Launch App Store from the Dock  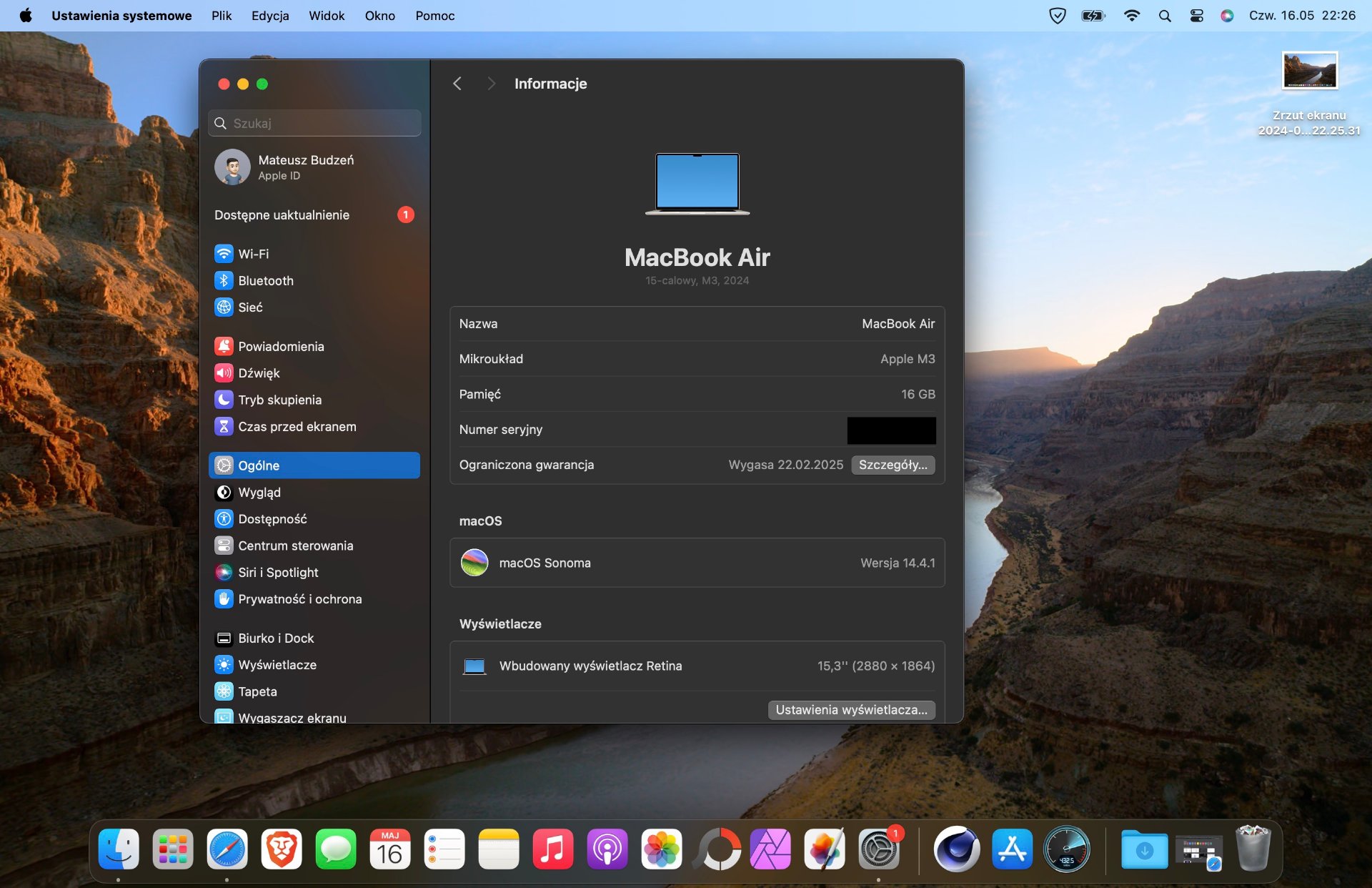pyautogui.click(x=1013, y=849)
